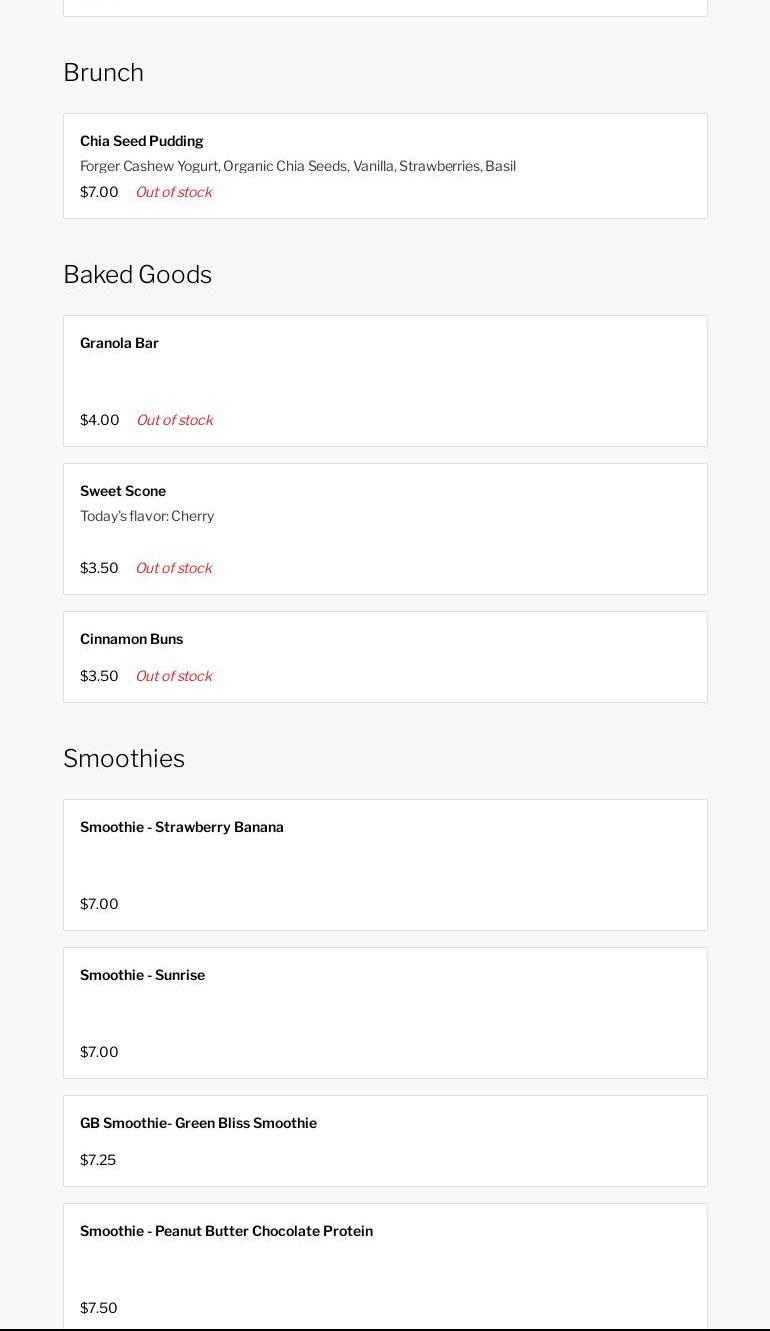Image resolution: width=770 pixels, height=1331 pixels.
Task: Click the Baked Goods section heading
Action: pos(137,274)
